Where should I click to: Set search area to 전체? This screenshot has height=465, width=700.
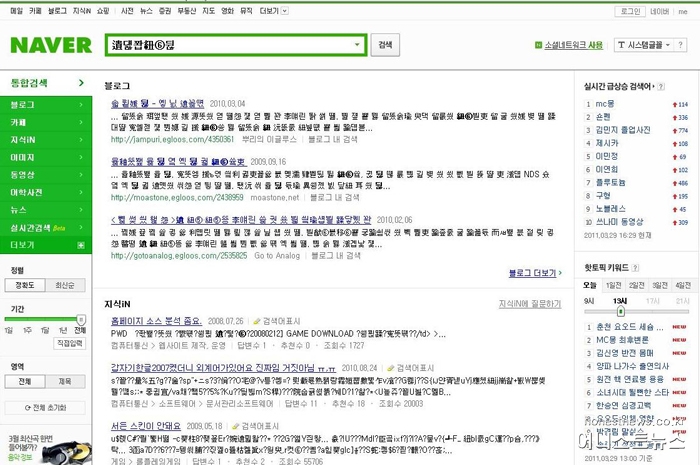click(x=25, y=381)
